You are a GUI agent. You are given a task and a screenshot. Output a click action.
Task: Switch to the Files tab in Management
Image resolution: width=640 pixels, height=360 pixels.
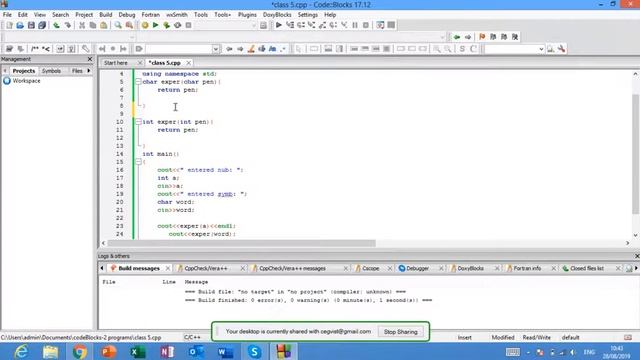coord(77,71)
